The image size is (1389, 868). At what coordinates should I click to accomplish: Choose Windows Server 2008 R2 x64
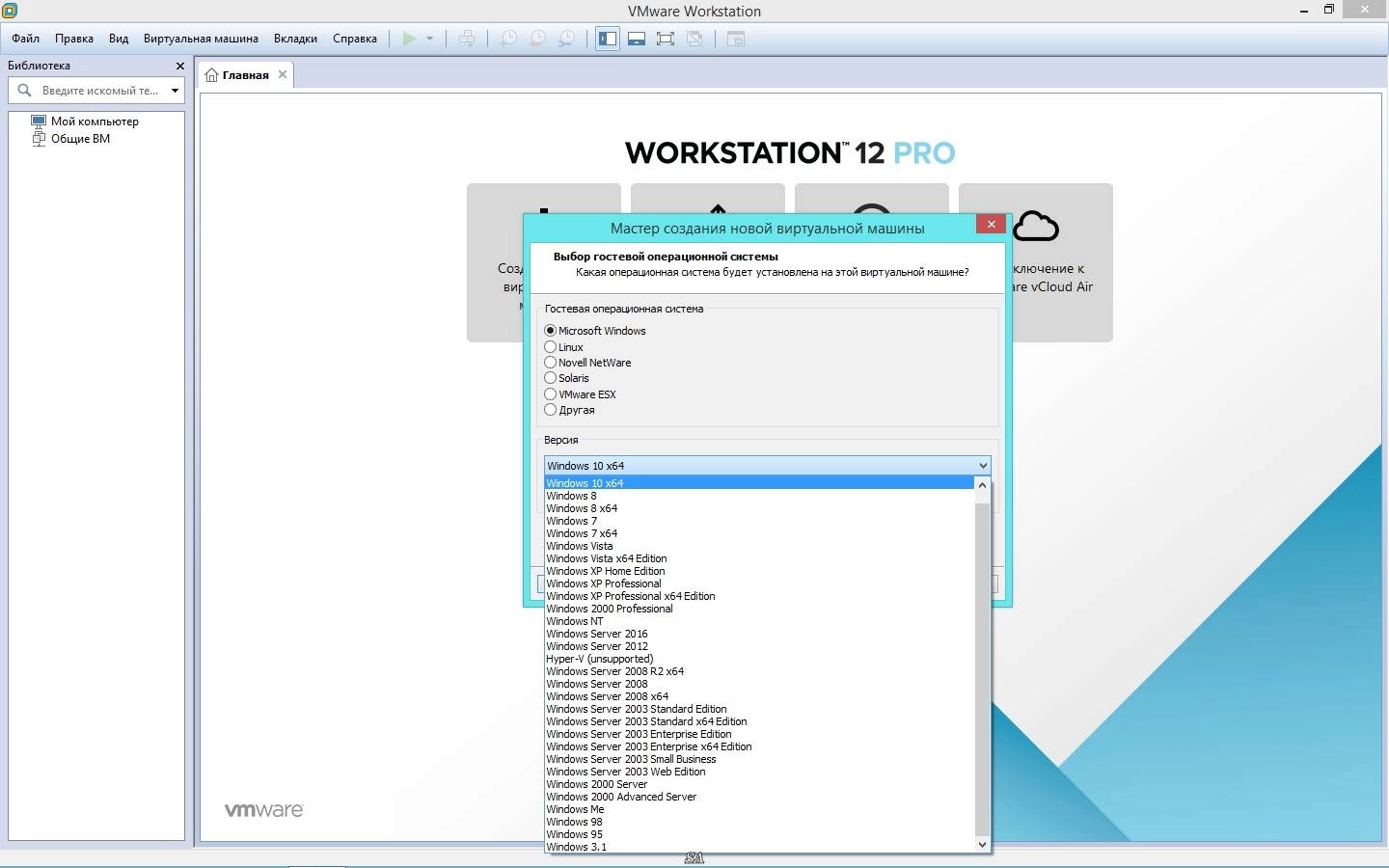click(x=760, y=671)
